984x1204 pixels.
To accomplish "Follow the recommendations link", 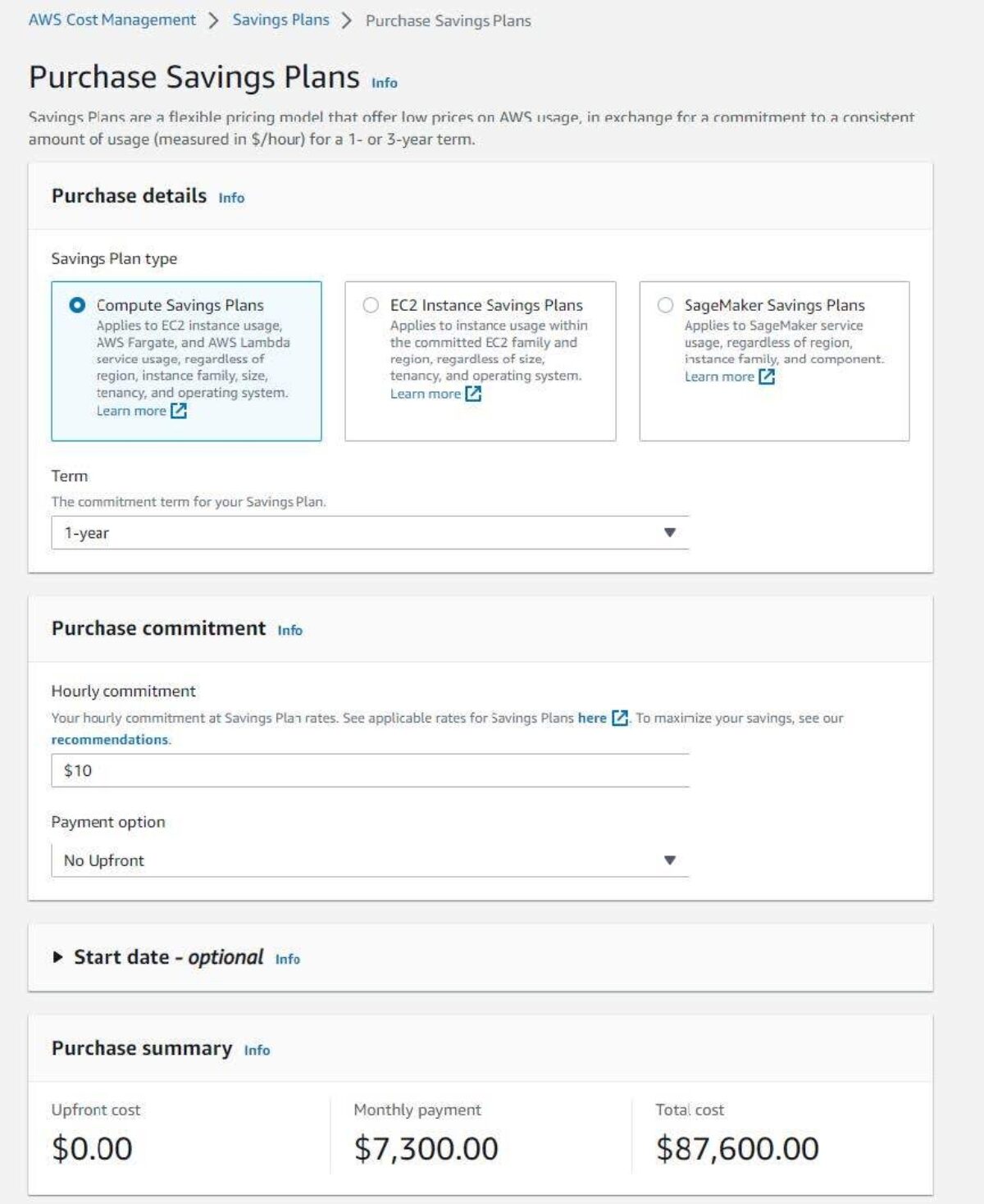I will (110, 740).
